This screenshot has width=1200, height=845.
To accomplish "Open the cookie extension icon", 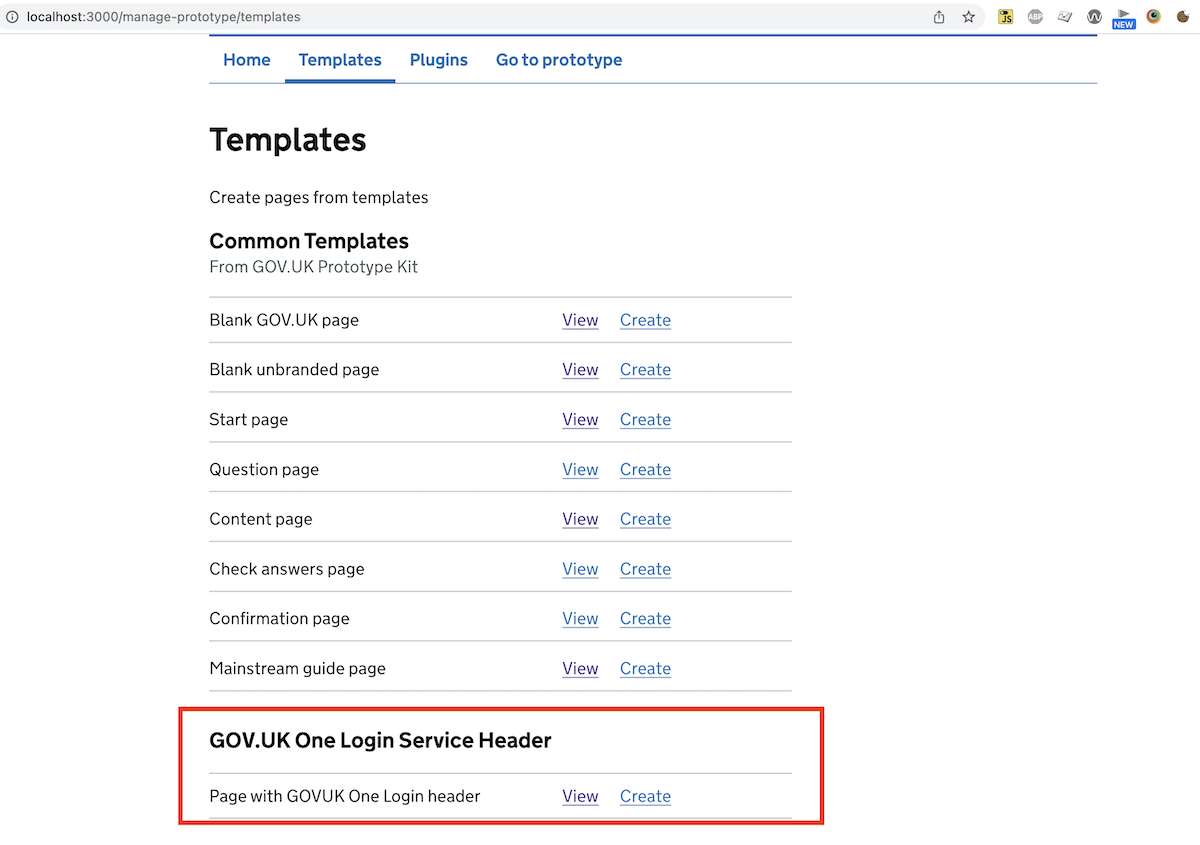I will click(1183, 17).
